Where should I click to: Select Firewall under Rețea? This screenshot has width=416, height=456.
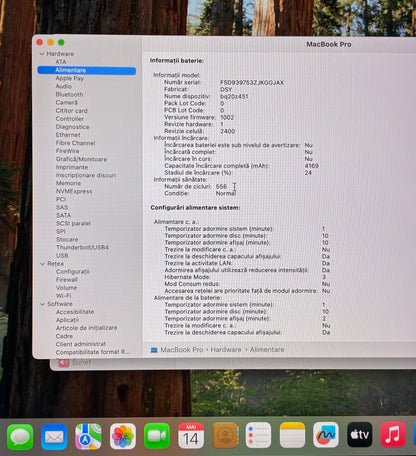pyautogui.click(x=67, y=280)
